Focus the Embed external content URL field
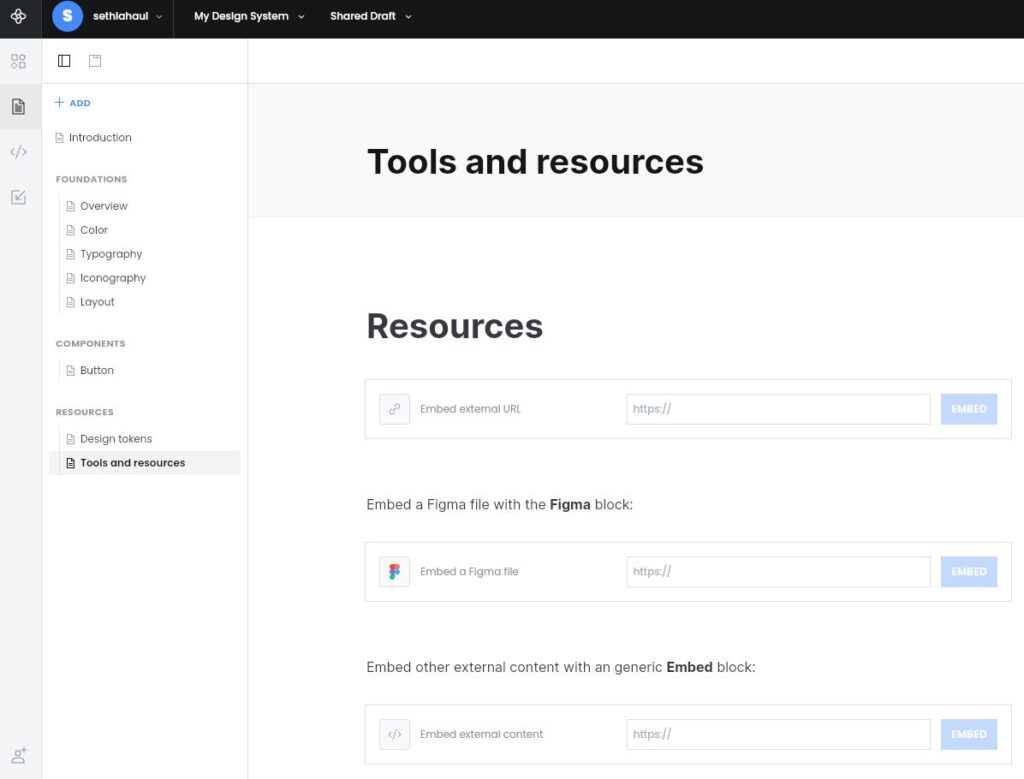 (778, 734)
